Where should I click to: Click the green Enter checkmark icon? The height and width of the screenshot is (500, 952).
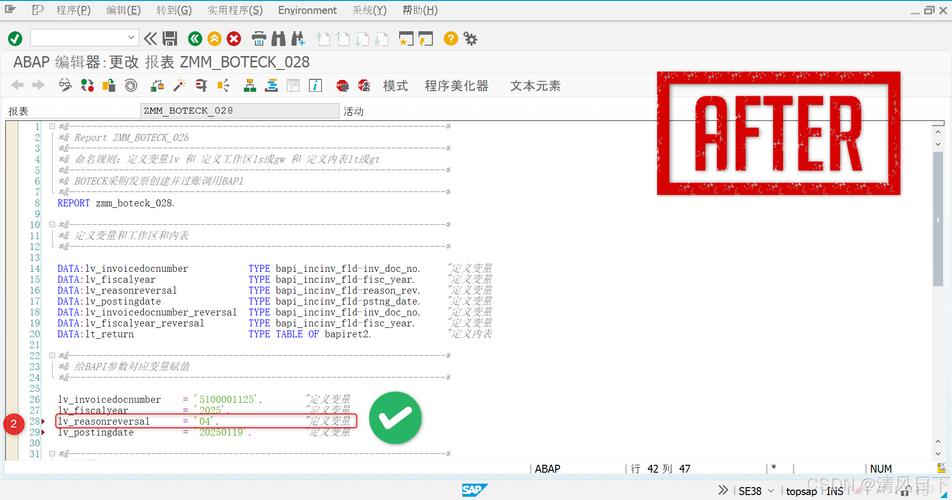click(15, 39)
